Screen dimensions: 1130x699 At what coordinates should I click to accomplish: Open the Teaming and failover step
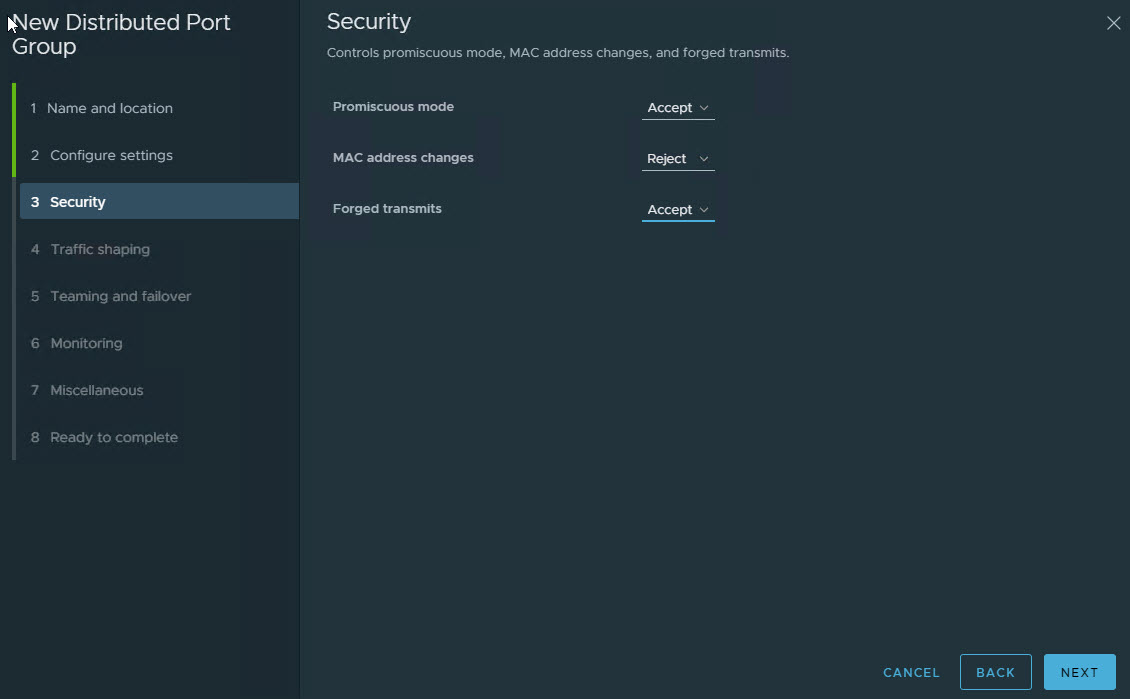pos(120,296)
